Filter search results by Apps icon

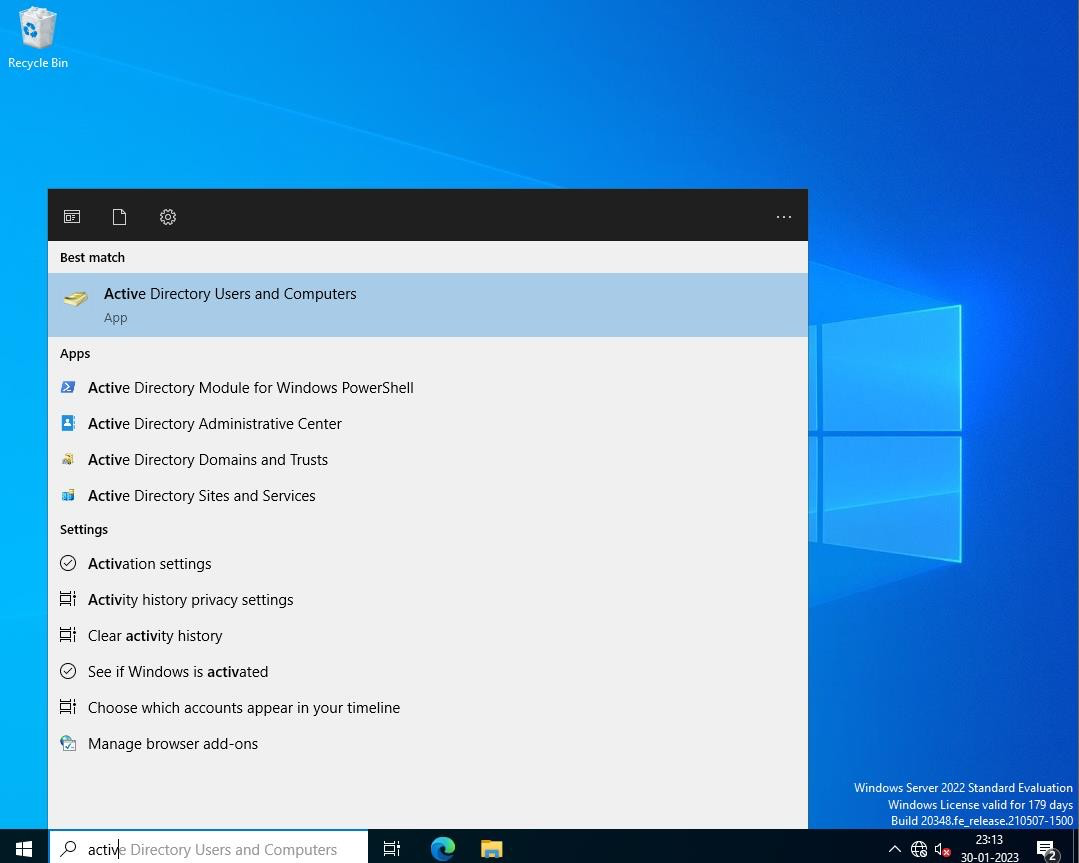72,217
